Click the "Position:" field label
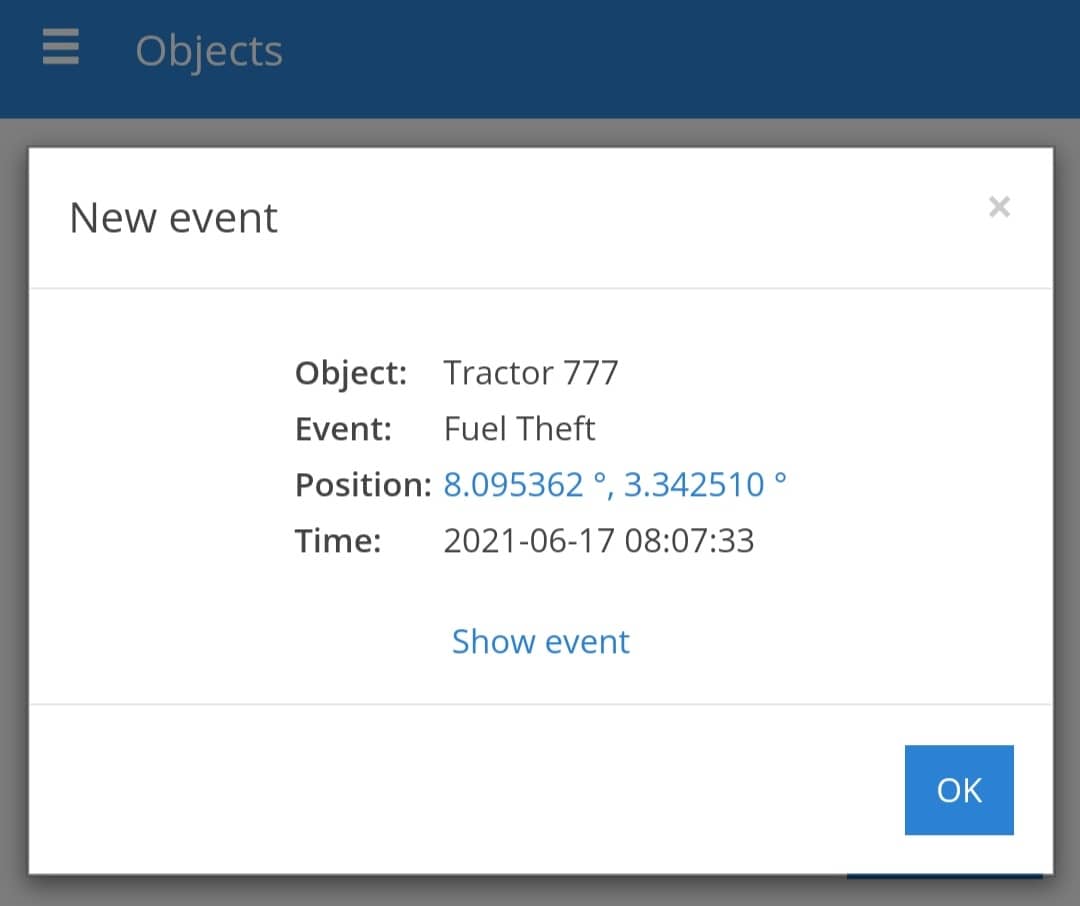This screenshot has height=906, width=1080. [363, 485]
